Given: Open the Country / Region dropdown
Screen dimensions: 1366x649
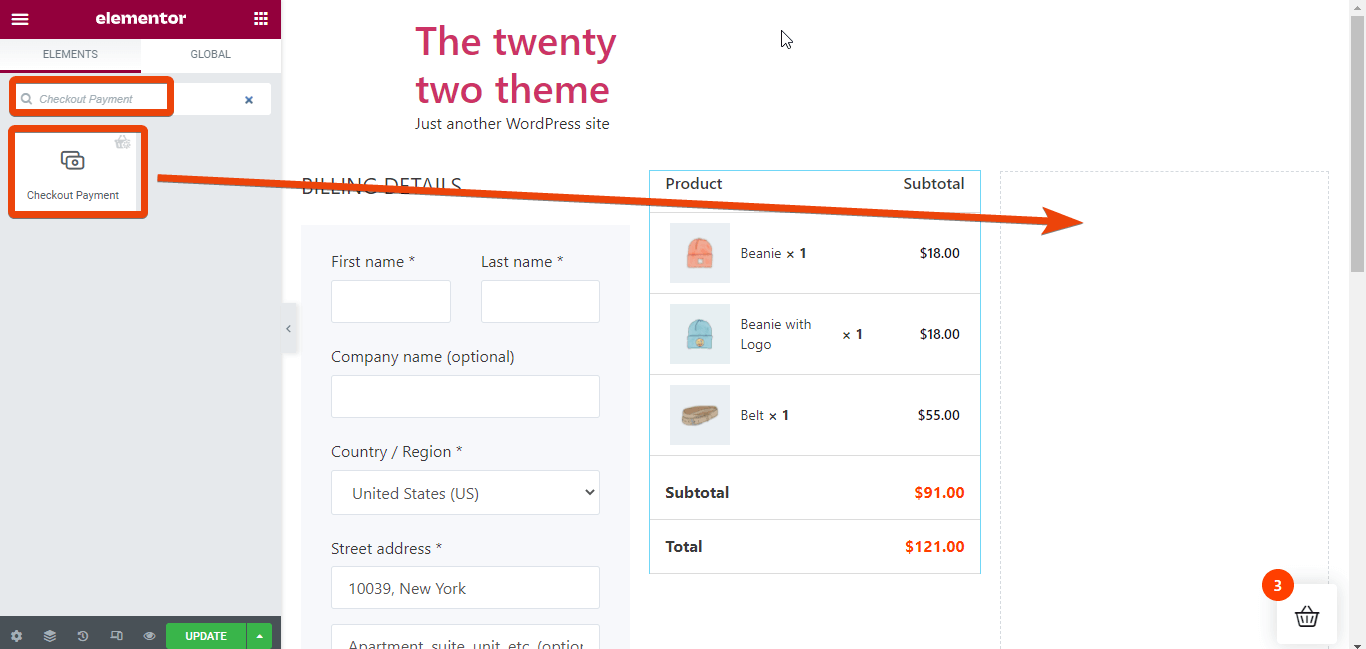Looking at the screenshot, I should point(465,492).
